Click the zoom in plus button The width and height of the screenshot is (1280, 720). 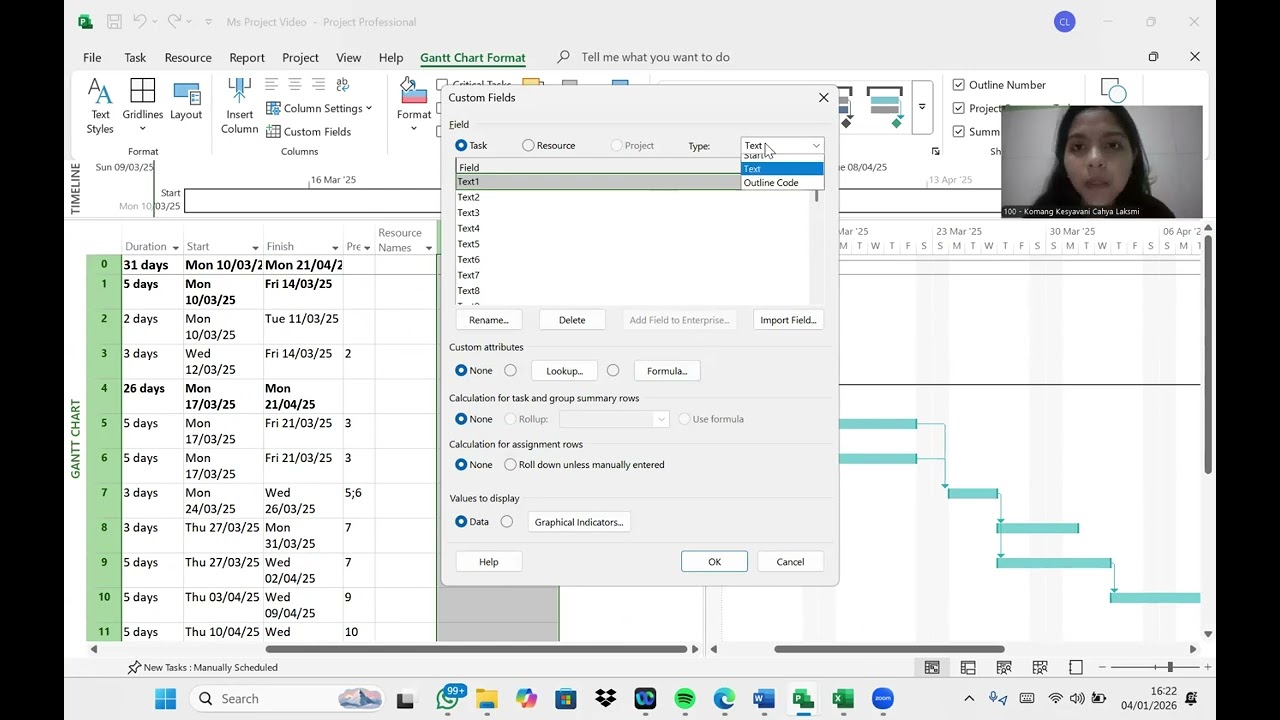click(x=1207, y=667)
